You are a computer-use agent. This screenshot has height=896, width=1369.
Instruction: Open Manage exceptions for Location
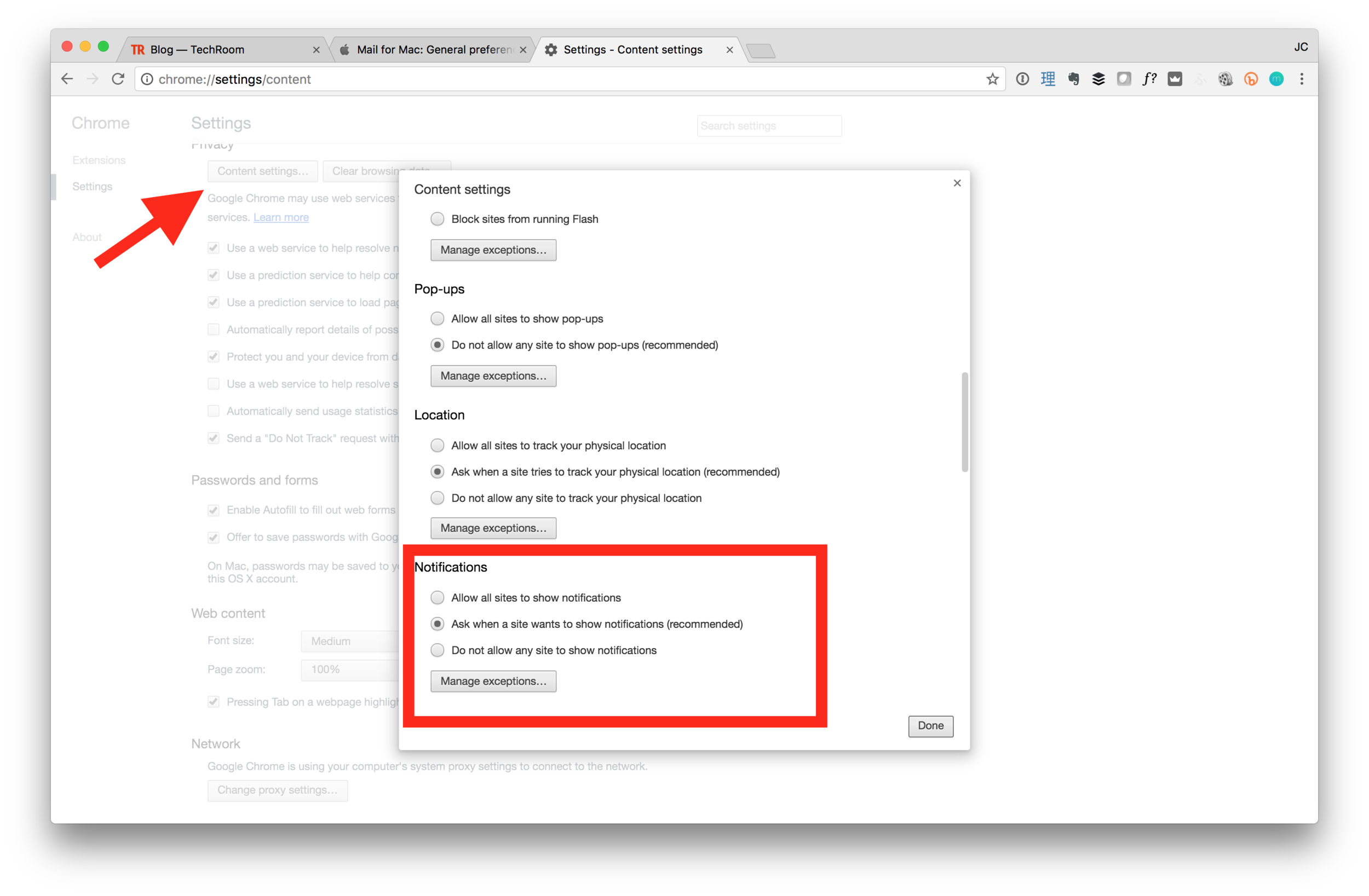[x=493, y=528]
